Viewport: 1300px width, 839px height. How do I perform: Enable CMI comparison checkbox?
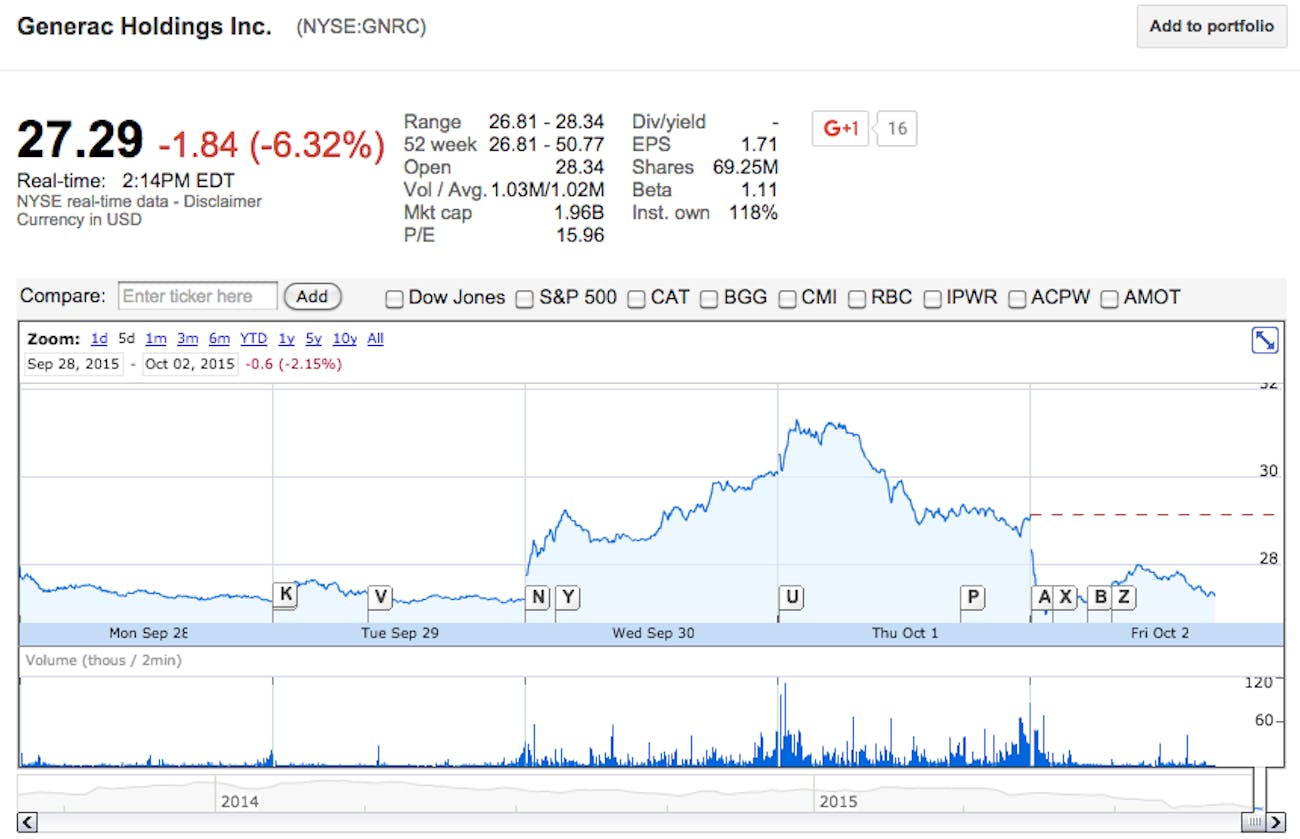coord(787,298)
